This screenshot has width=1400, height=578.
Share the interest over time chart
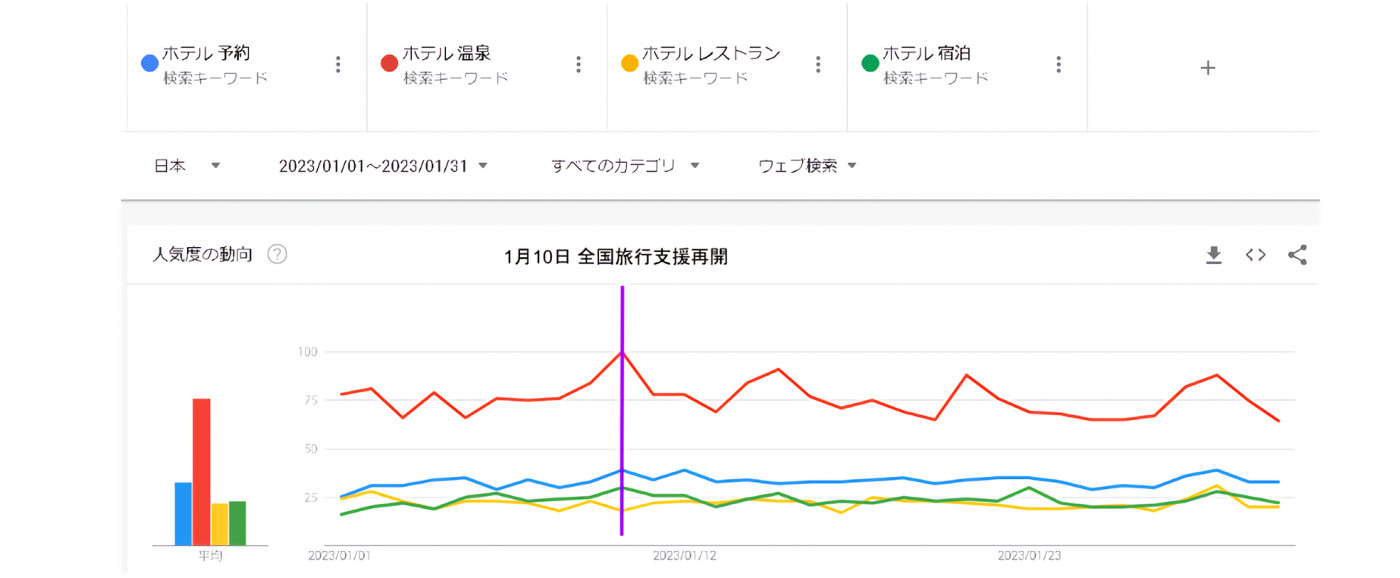click(x=1297, y=255)
